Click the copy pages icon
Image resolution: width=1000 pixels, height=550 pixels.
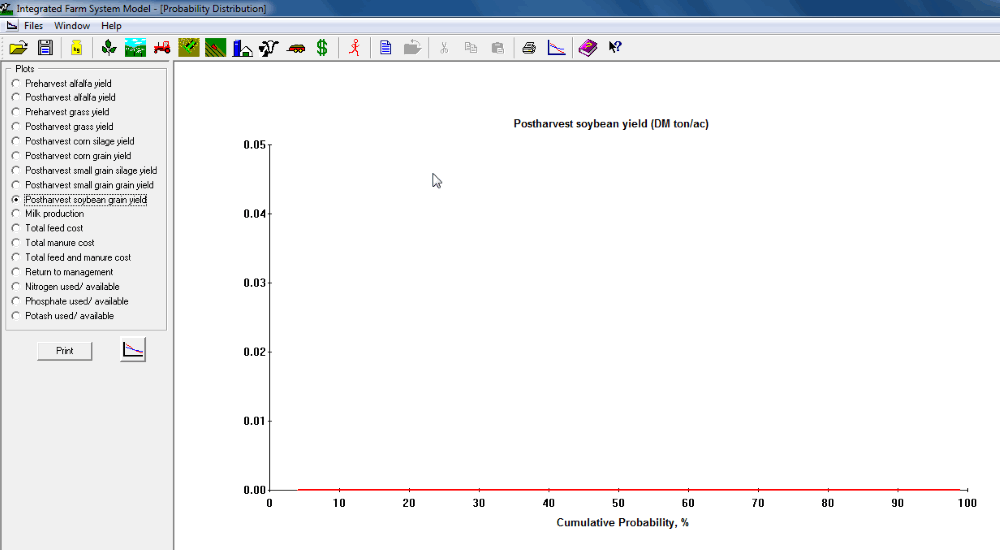pyautogui.click(x=471, y=48)
